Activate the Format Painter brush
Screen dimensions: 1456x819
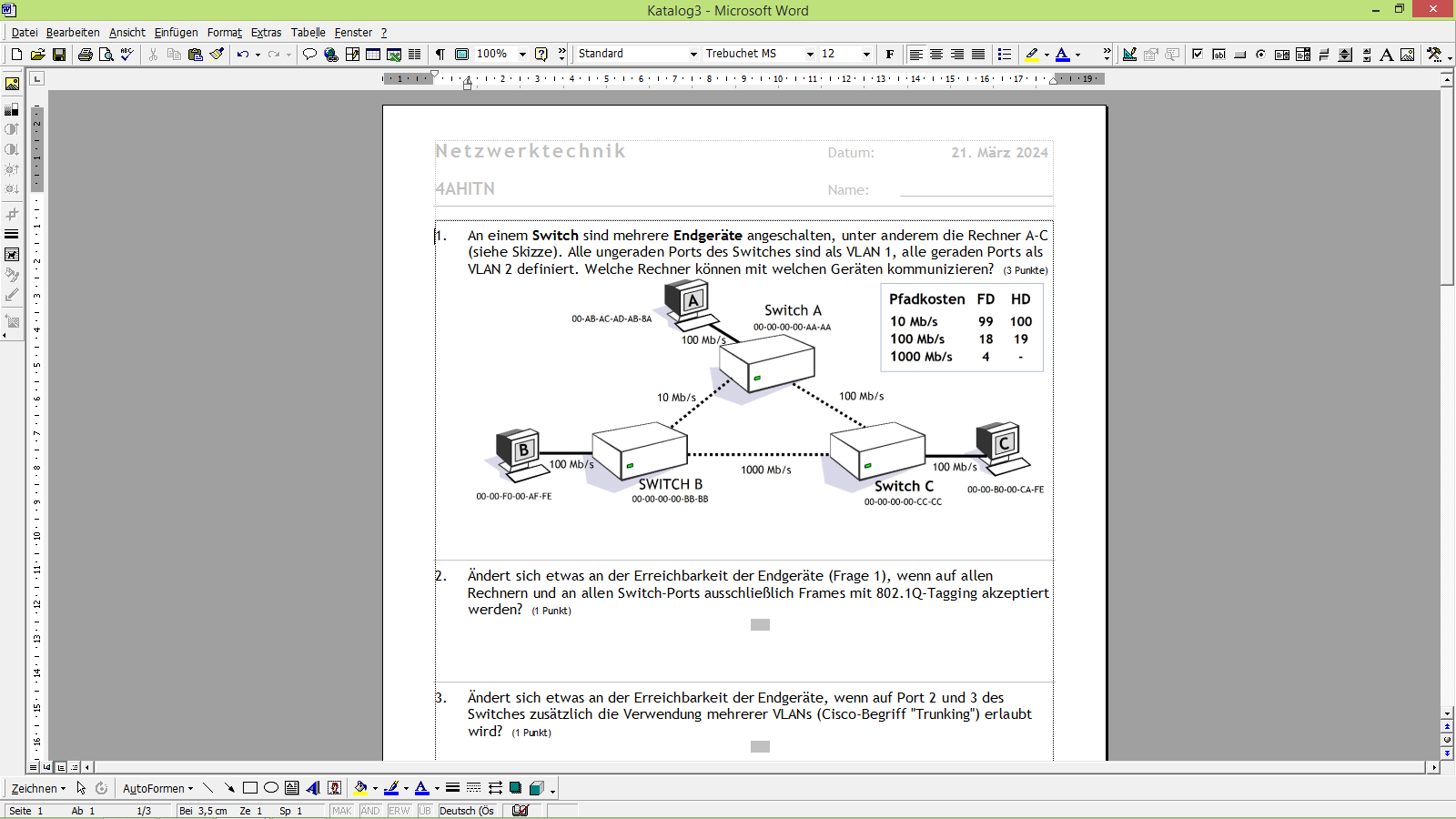tap(217, 55)
